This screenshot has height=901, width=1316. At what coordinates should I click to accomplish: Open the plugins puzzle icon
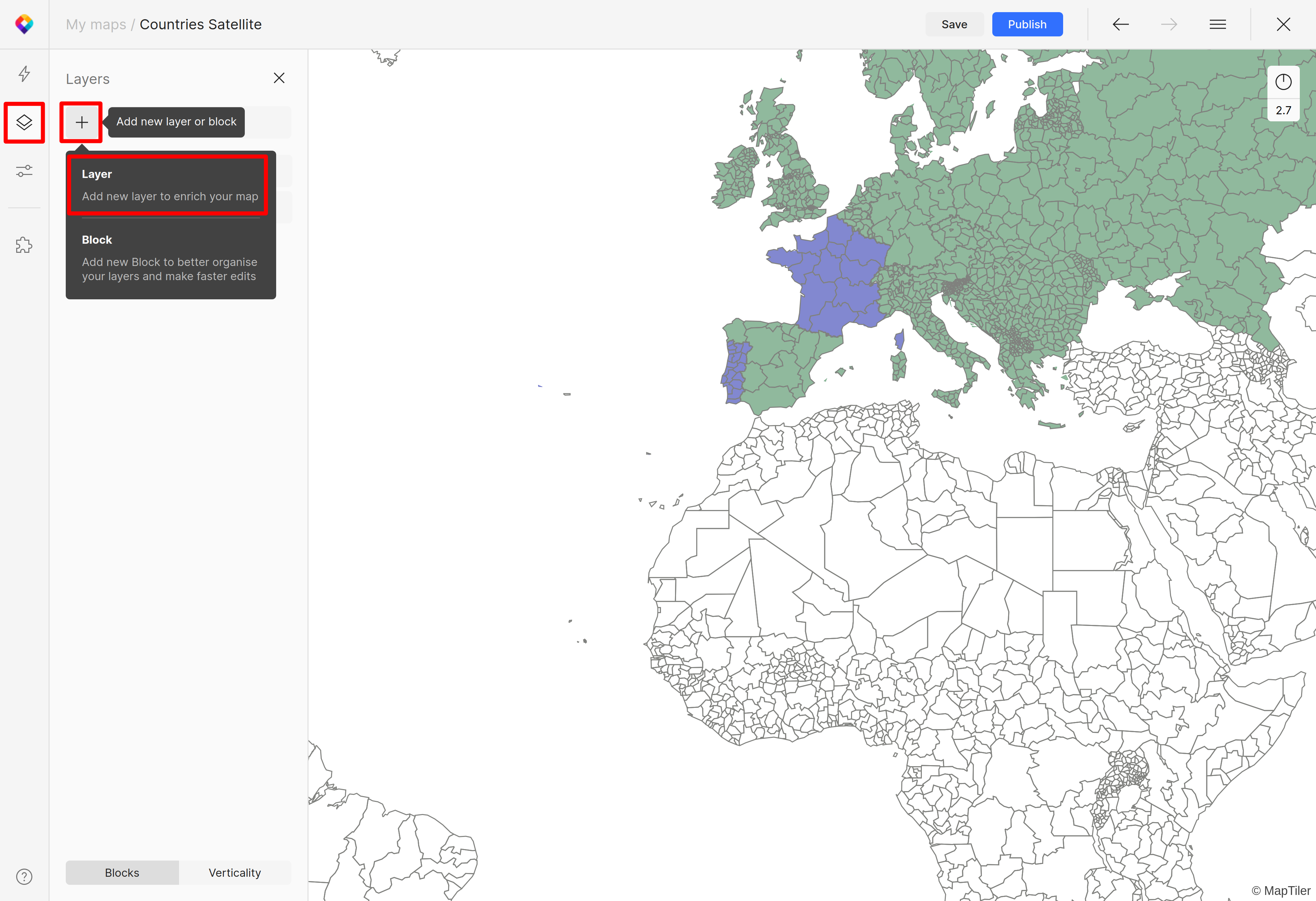click(24, 245)
